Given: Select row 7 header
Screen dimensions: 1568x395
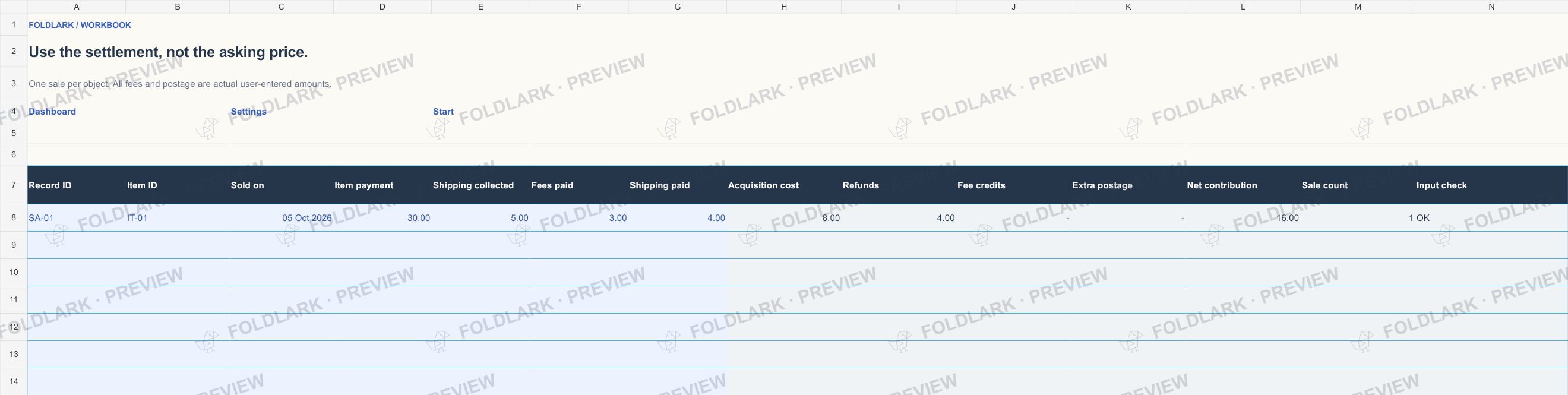Looking at the screenshot, I should pyautogui.click(x=14, y=184).
